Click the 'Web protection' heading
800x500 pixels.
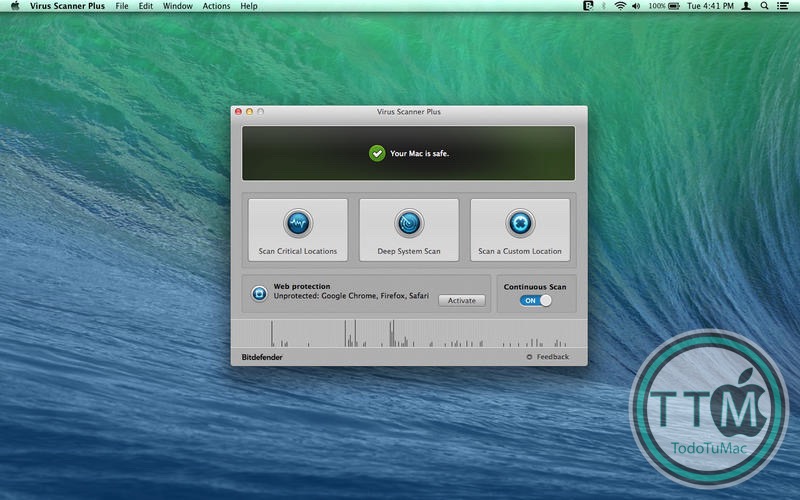tap(302, 286)
